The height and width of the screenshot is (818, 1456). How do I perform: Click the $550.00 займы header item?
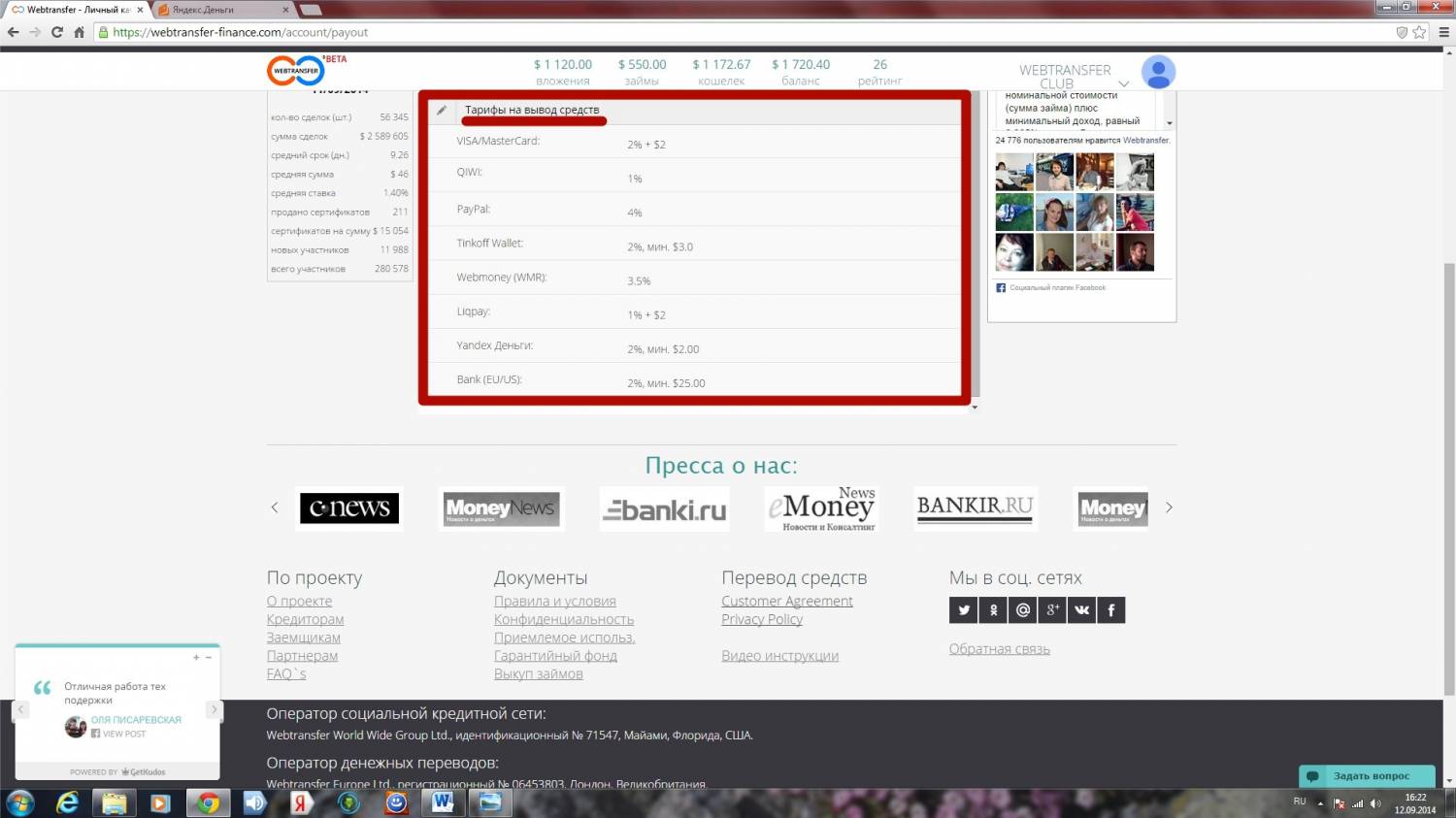coord(642,72)
